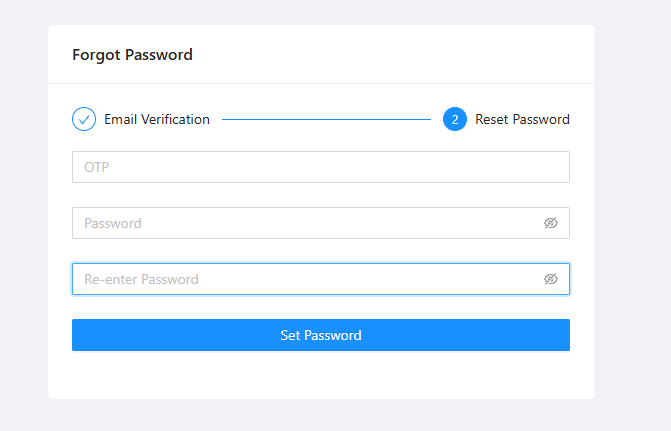Select the Re-enter Password input box
The height and width of the screenshot is (431, 671).
tap(321, 279)
